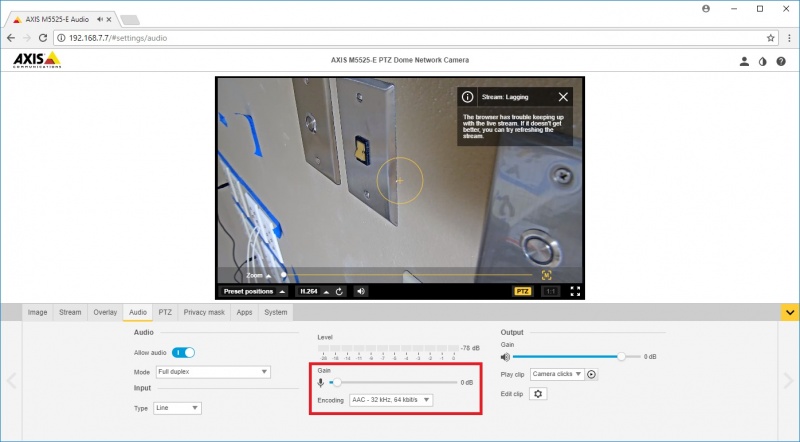Open Edit clip gear settings
This screenshot has width=800, height=442.
click(x=538, y=394)
